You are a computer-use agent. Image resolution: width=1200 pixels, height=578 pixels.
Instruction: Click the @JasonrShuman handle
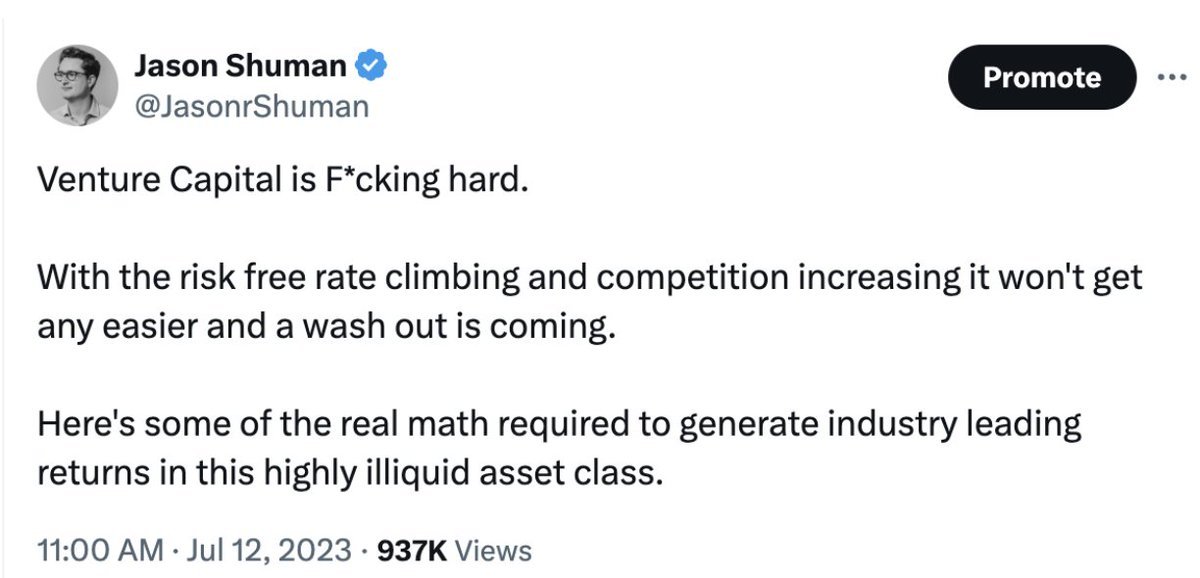tap(251, 106)
